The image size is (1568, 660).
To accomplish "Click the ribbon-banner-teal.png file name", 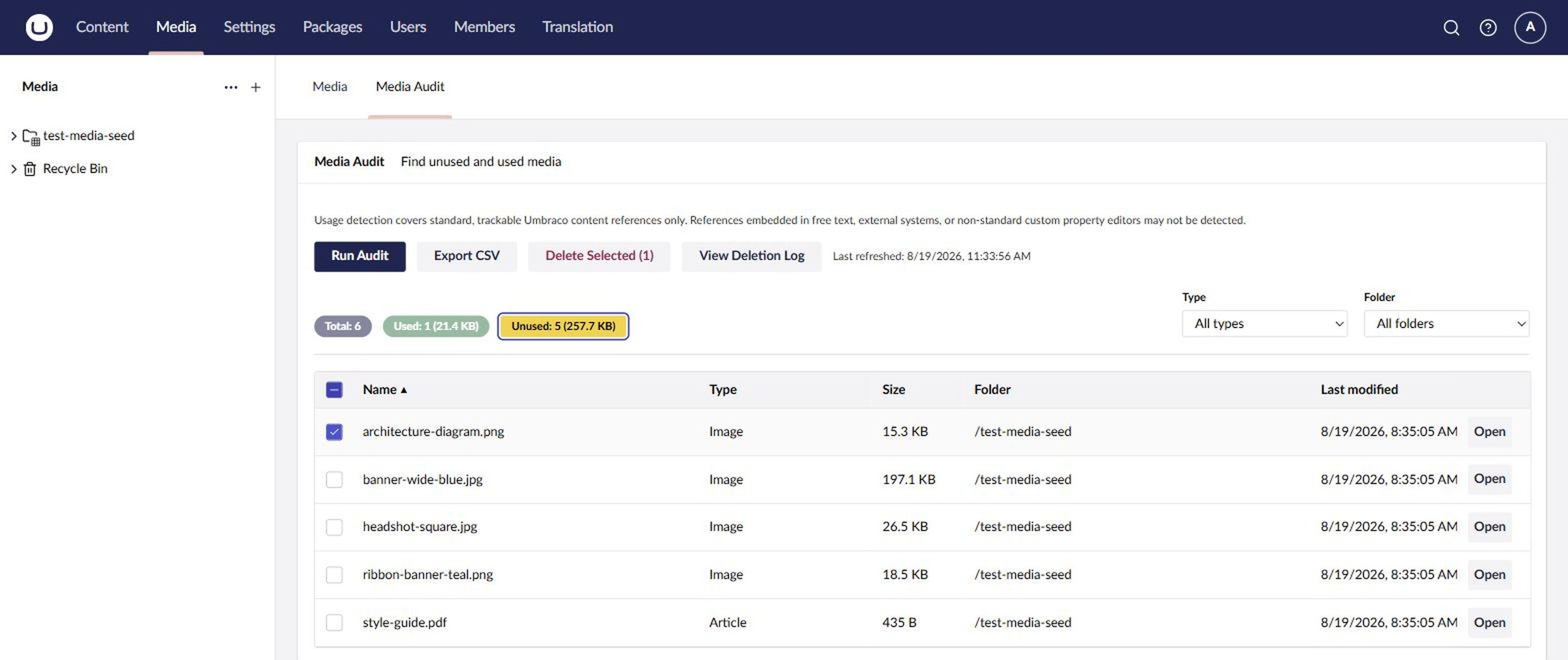I will (428, 574).
